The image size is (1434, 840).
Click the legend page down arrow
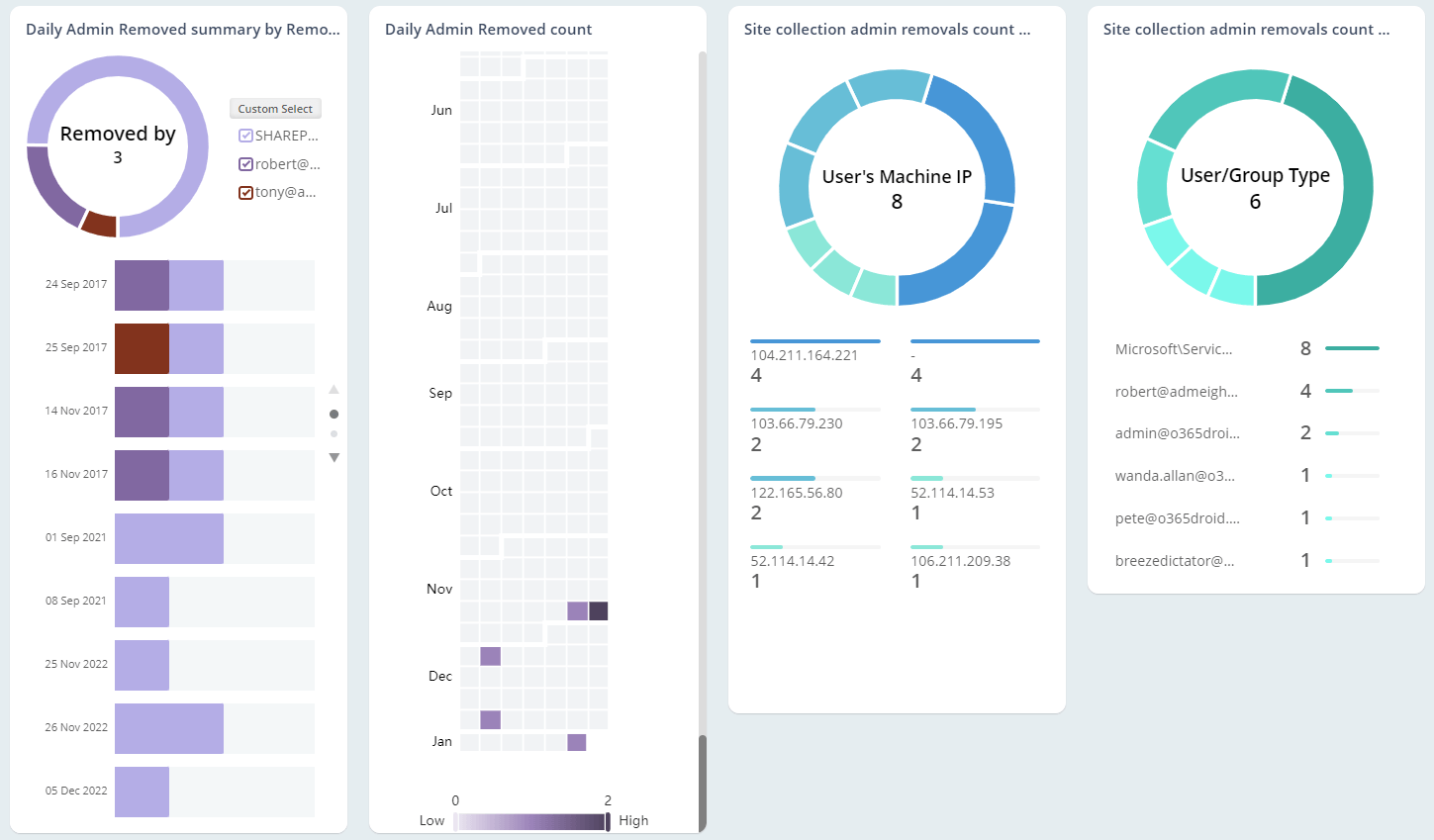(x=334, y=457)
